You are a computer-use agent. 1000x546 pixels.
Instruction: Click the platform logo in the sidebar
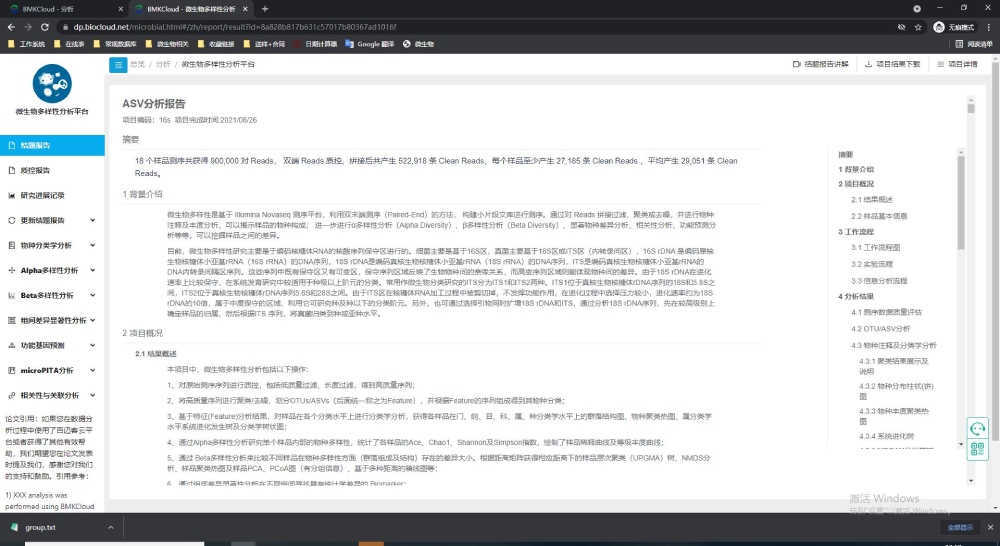point(52,84)
